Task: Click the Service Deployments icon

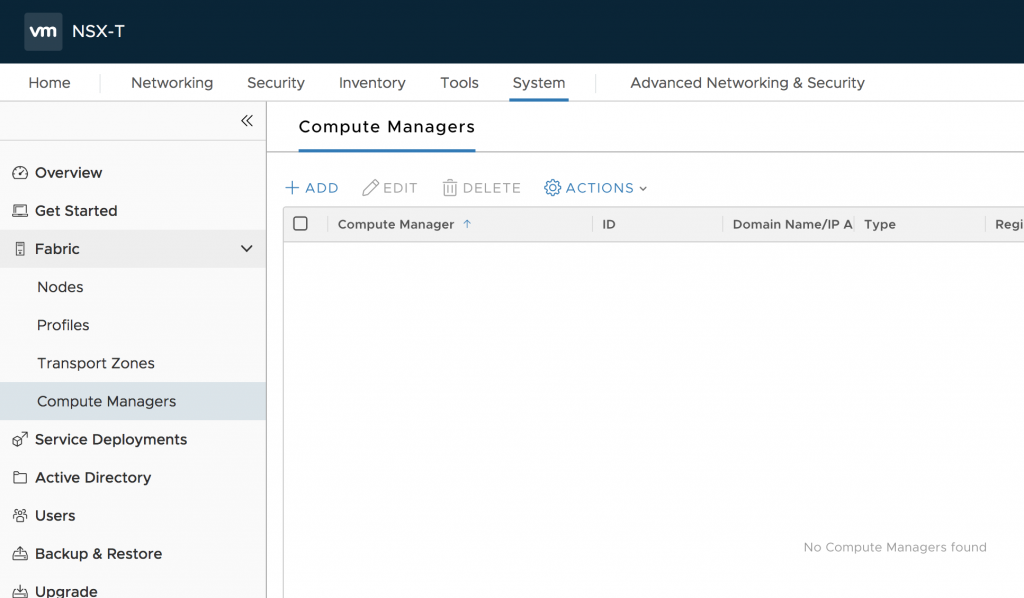Action: pos(20,439)
